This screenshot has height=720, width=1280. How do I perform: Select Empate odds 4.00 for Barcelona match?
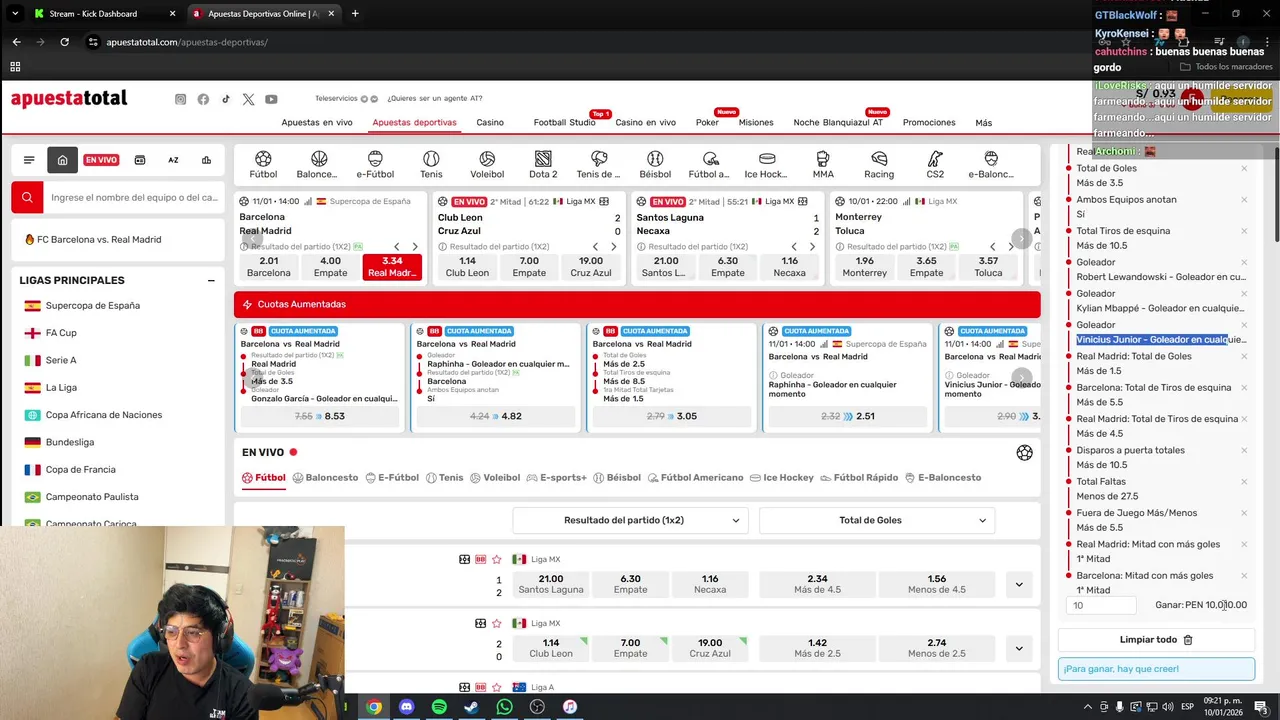[x=330, y=267]
